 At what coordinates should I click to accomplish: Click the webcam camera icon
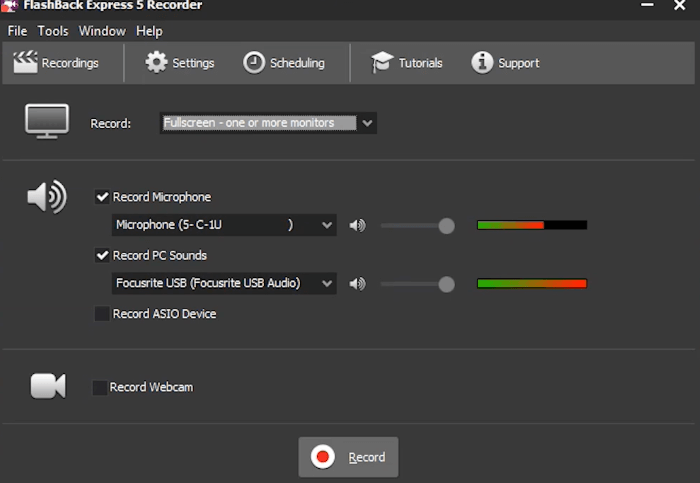[x=48, y=386]
